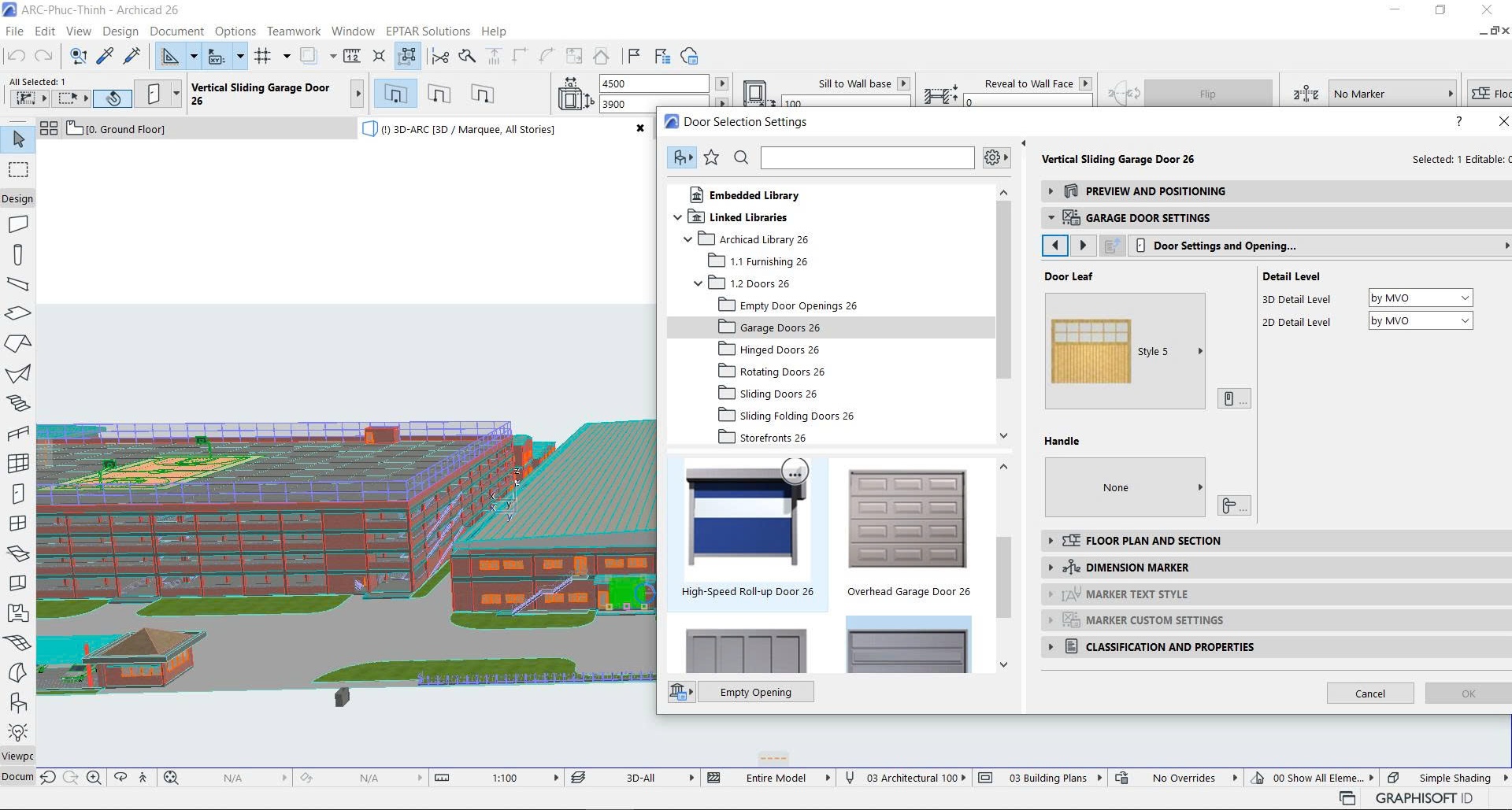Viewport: 1512px width, 810px height.
Task: Select the Stair tool
Action: pyautogui.click(x=17, y=402)
